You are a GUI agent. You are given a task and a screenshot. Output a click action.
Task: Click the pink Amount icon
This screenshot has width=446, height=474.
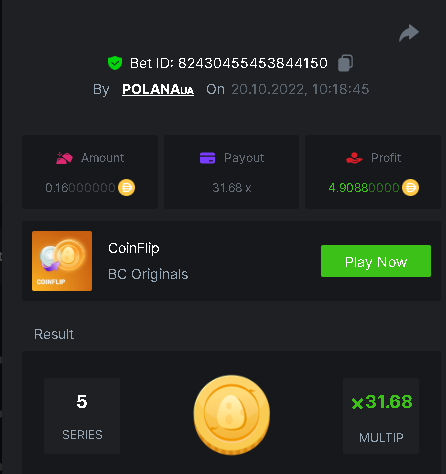pos(64,158)
